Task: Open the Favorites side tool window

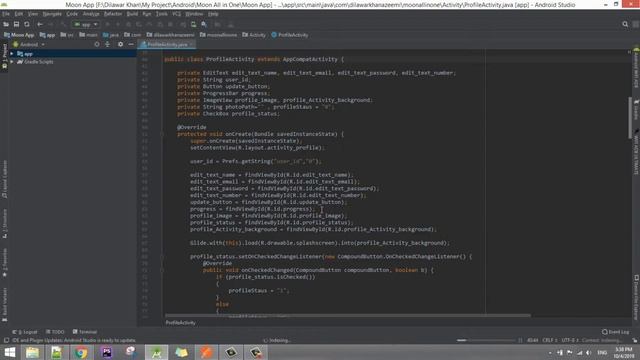Action: coord(4,262)
